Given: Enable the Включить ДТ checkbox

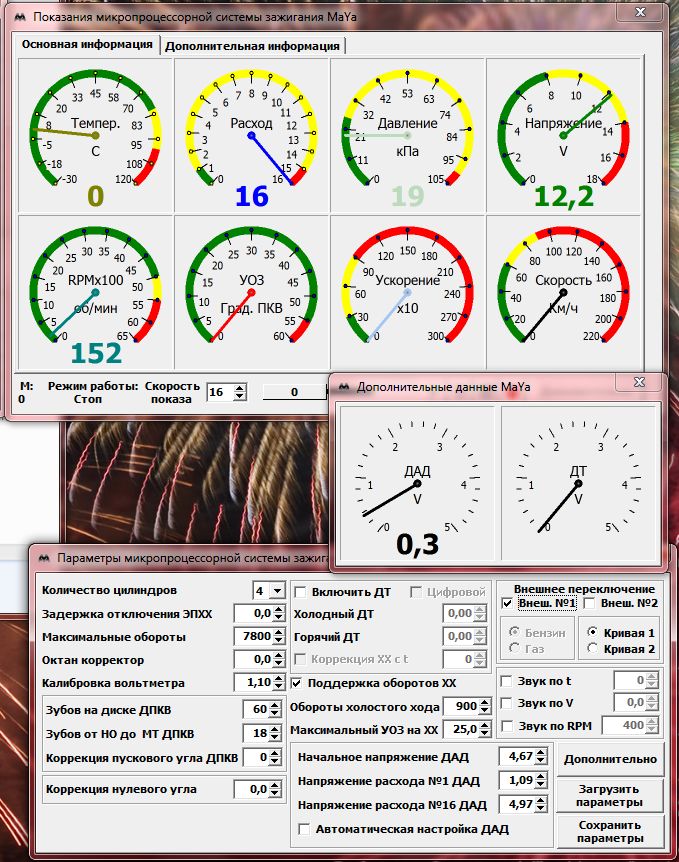Looking at the screenshot, I should (x=300, y=592).
